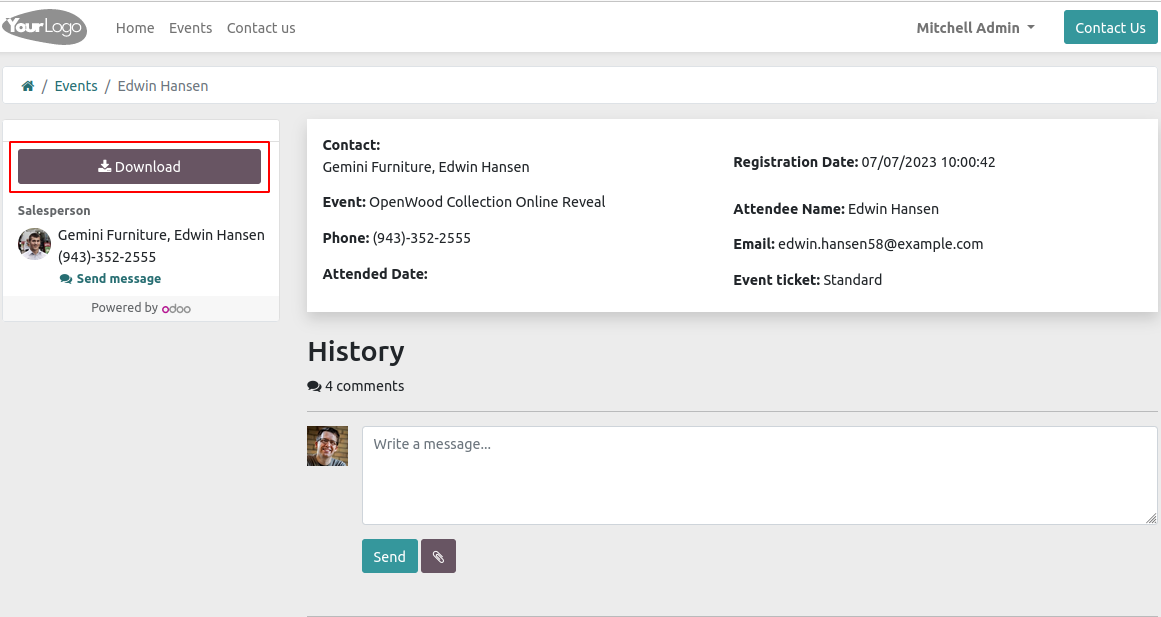Click the Download button
The image size is (1161, 617).
coord(139,167)
